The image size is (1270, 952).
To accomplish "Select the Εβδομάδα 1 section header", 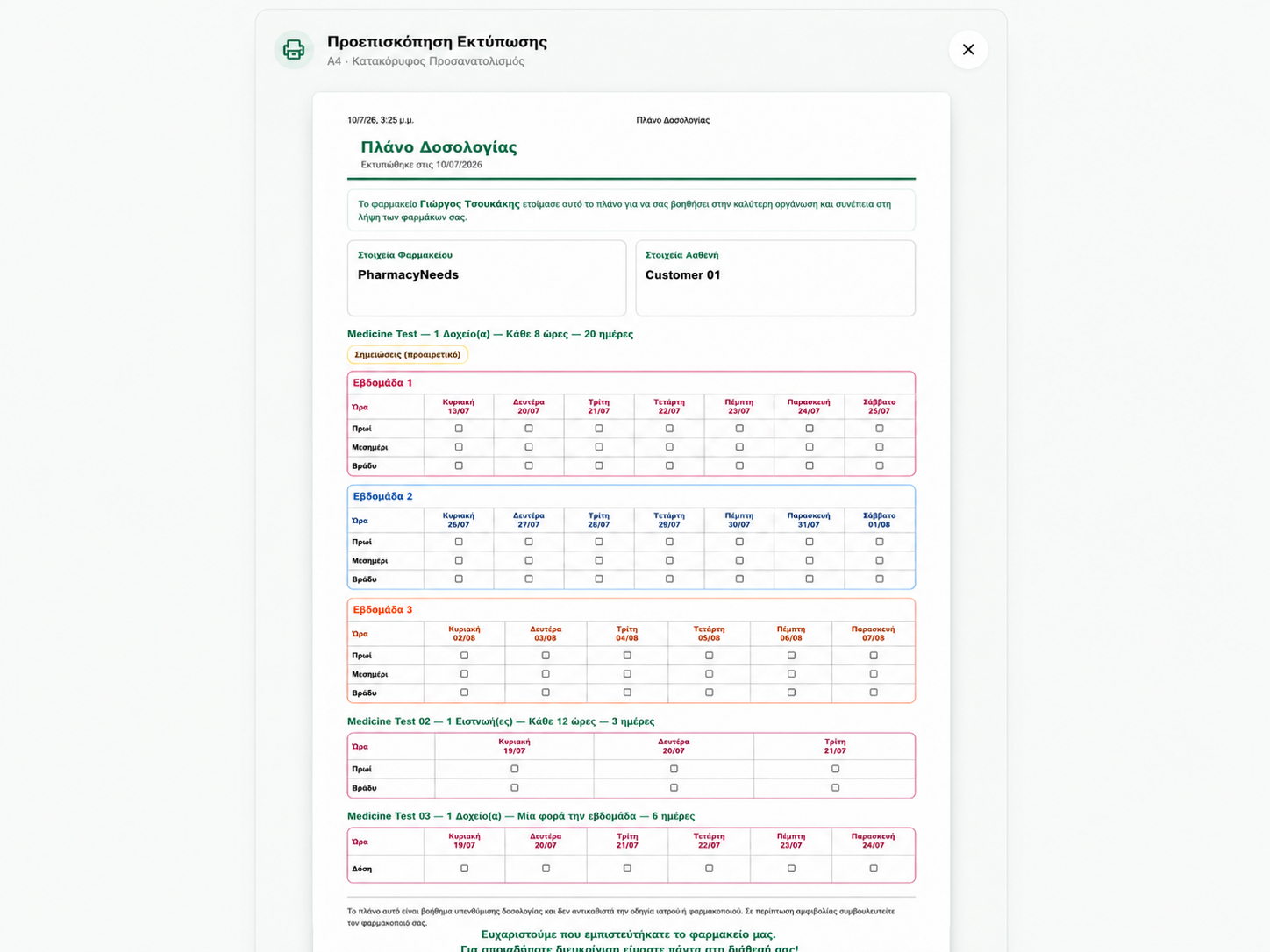I will [382, 383].
